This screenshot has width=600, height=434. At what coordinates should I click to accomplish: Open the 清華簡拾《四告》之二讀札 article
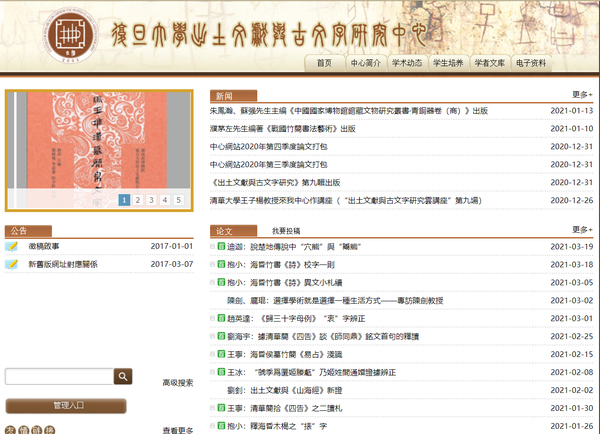click(285, 408)
